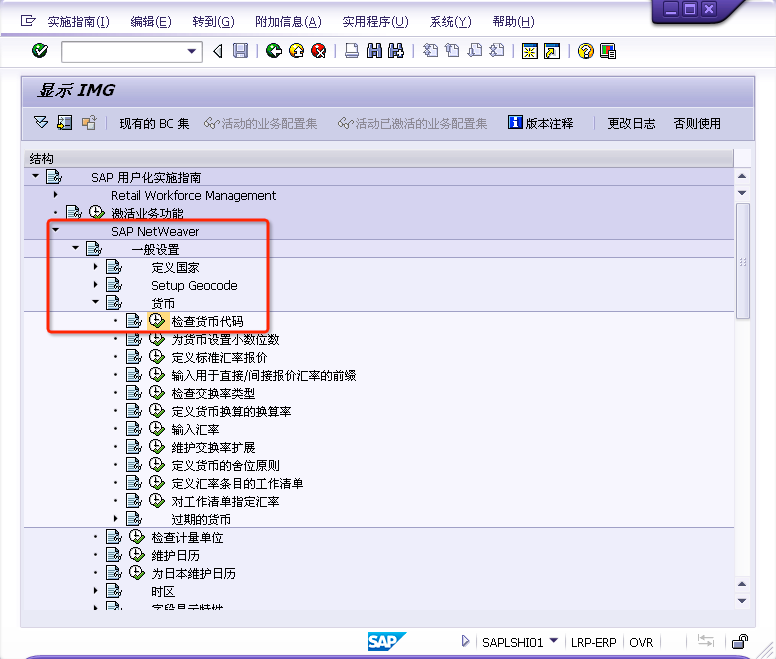Click the 现有的 BC 集 button
The height and width of the screenshot is (659, 776).
point(154,123)
